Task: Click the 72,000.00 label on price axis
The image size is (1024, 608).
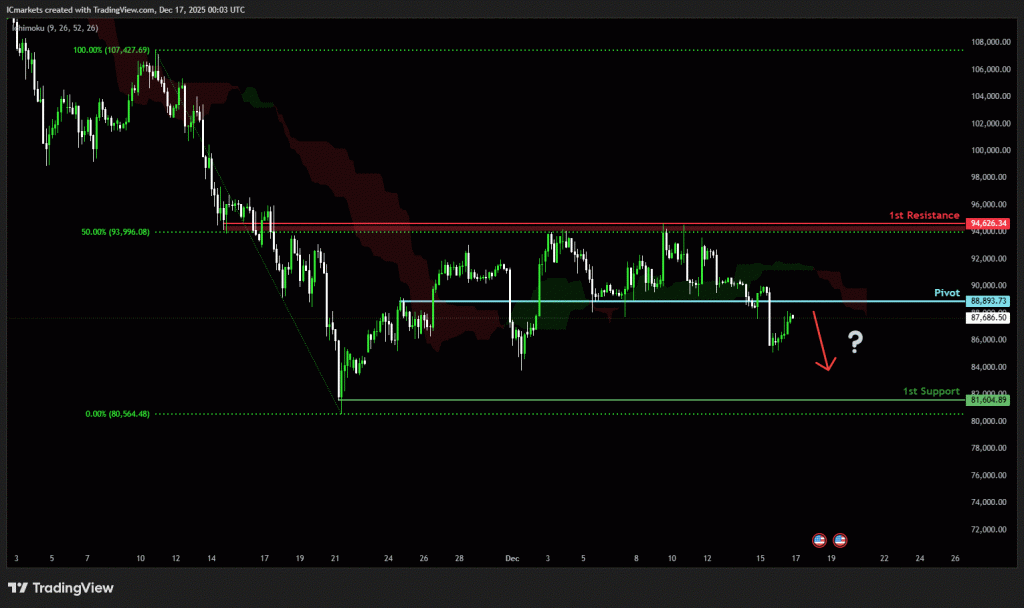Action: click(989, 529)
